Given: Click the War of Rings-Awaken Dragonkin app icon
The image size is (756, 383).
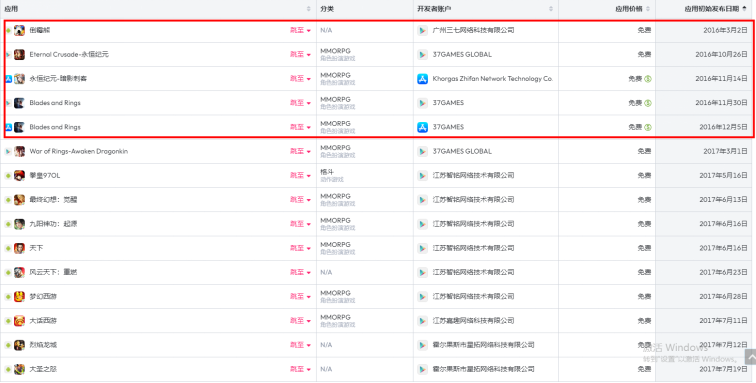Looking at the screenshot, I should pyautogui.click(x=19, y=151).
